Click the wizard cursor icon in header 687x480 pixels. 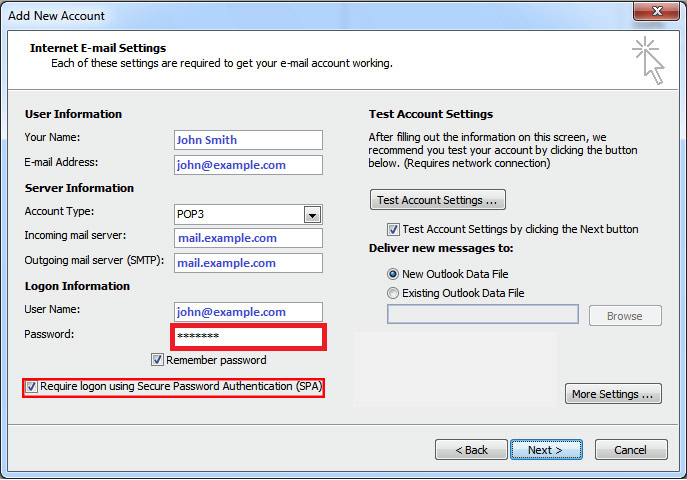[648, 60]
